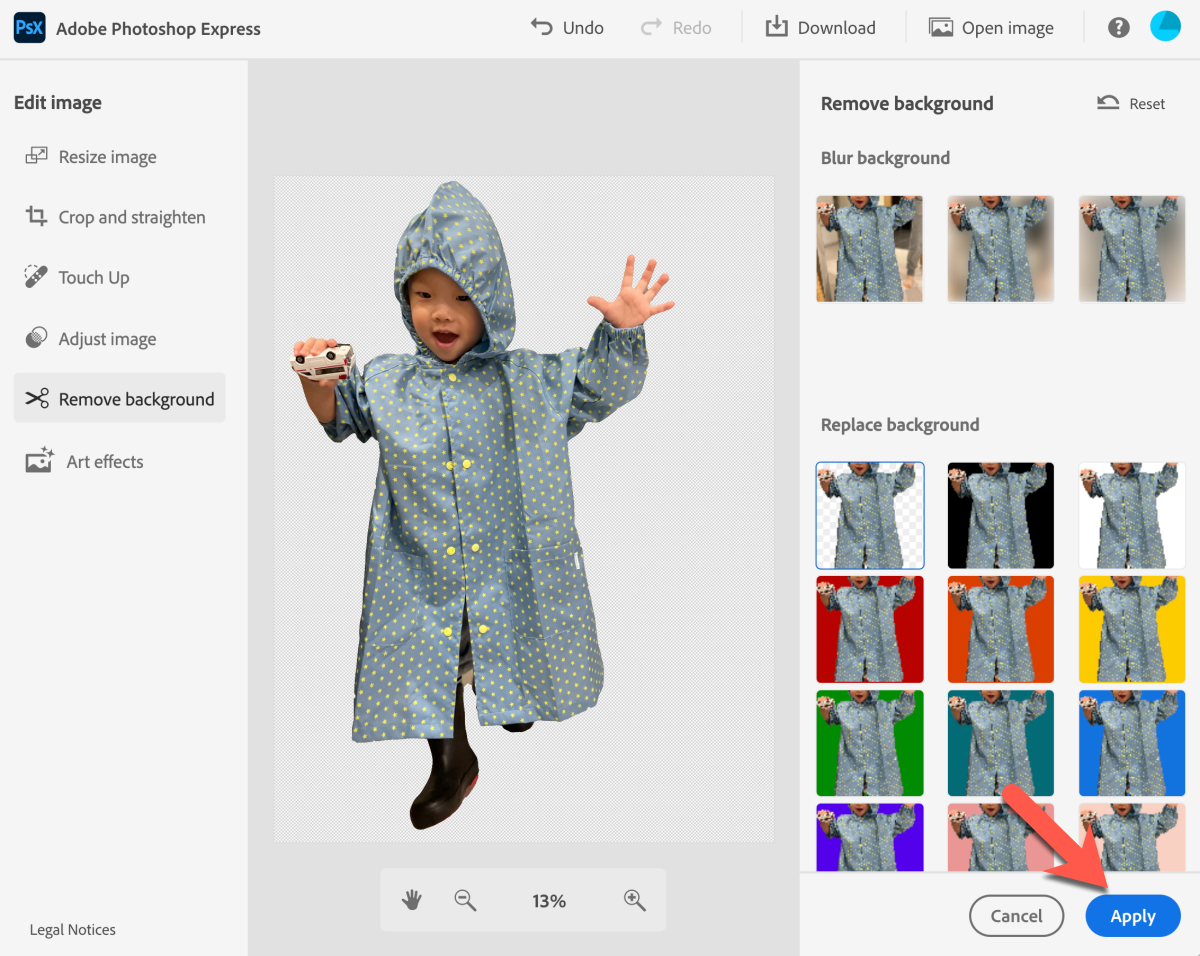Open the help question mark icon

point(1119,28)
